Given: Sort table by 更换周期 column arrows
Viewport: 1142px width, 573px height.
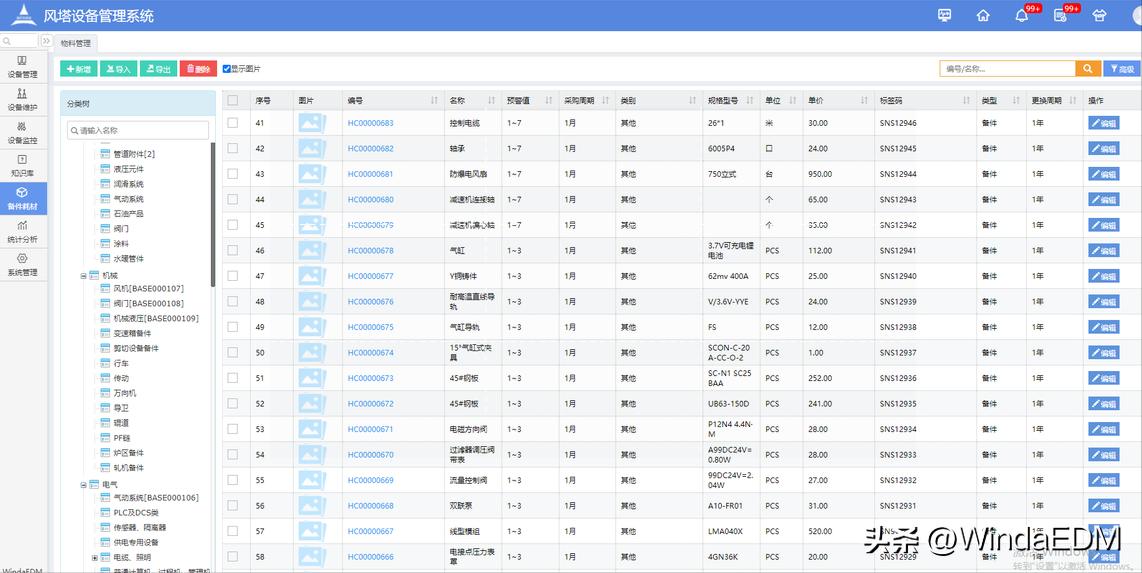Looking at the screenshot, I should click(1073, 100).
